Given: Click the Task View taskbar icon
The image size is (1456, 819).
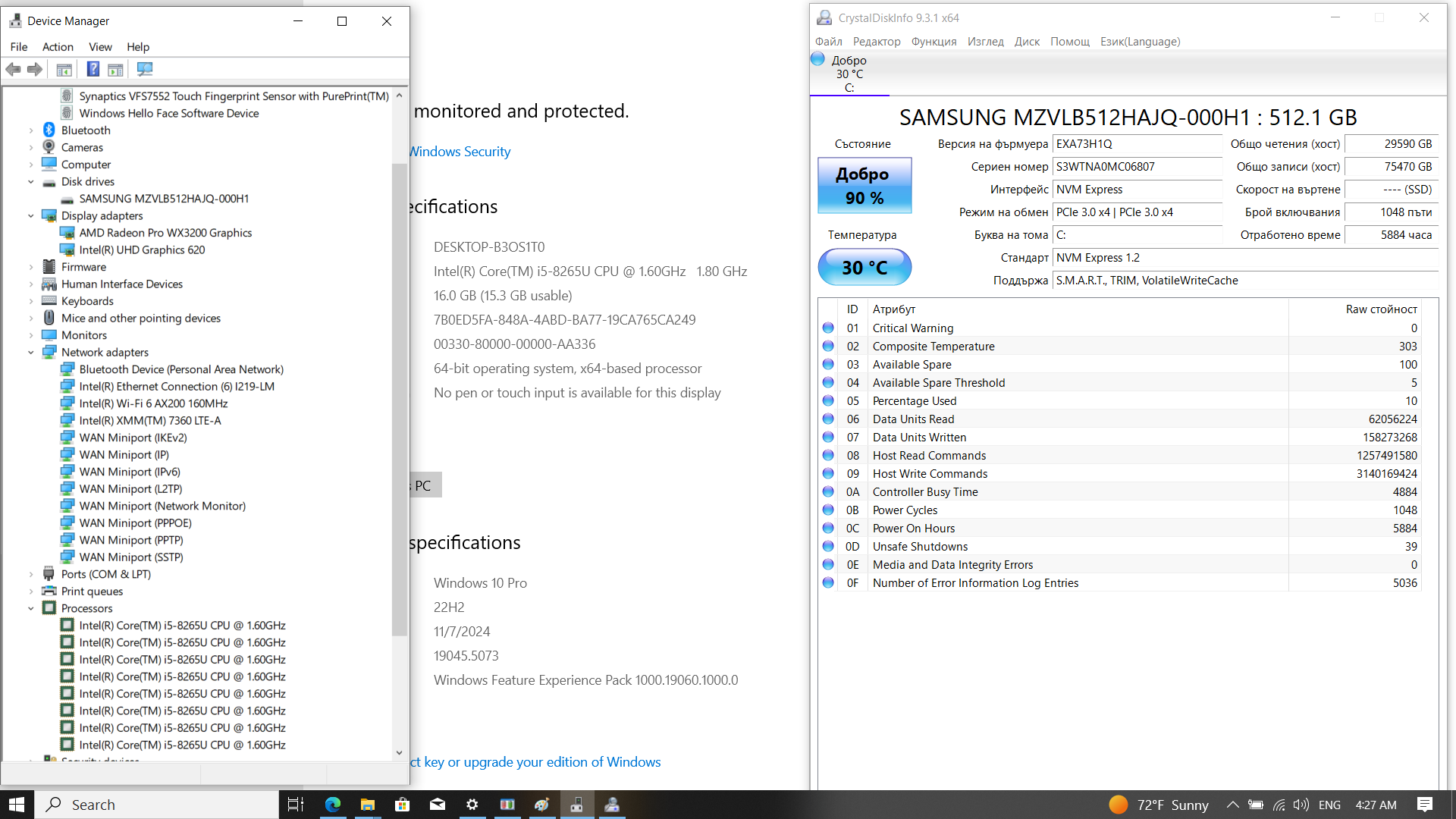Looking at the screenshot, I should [x=296, y=805].
